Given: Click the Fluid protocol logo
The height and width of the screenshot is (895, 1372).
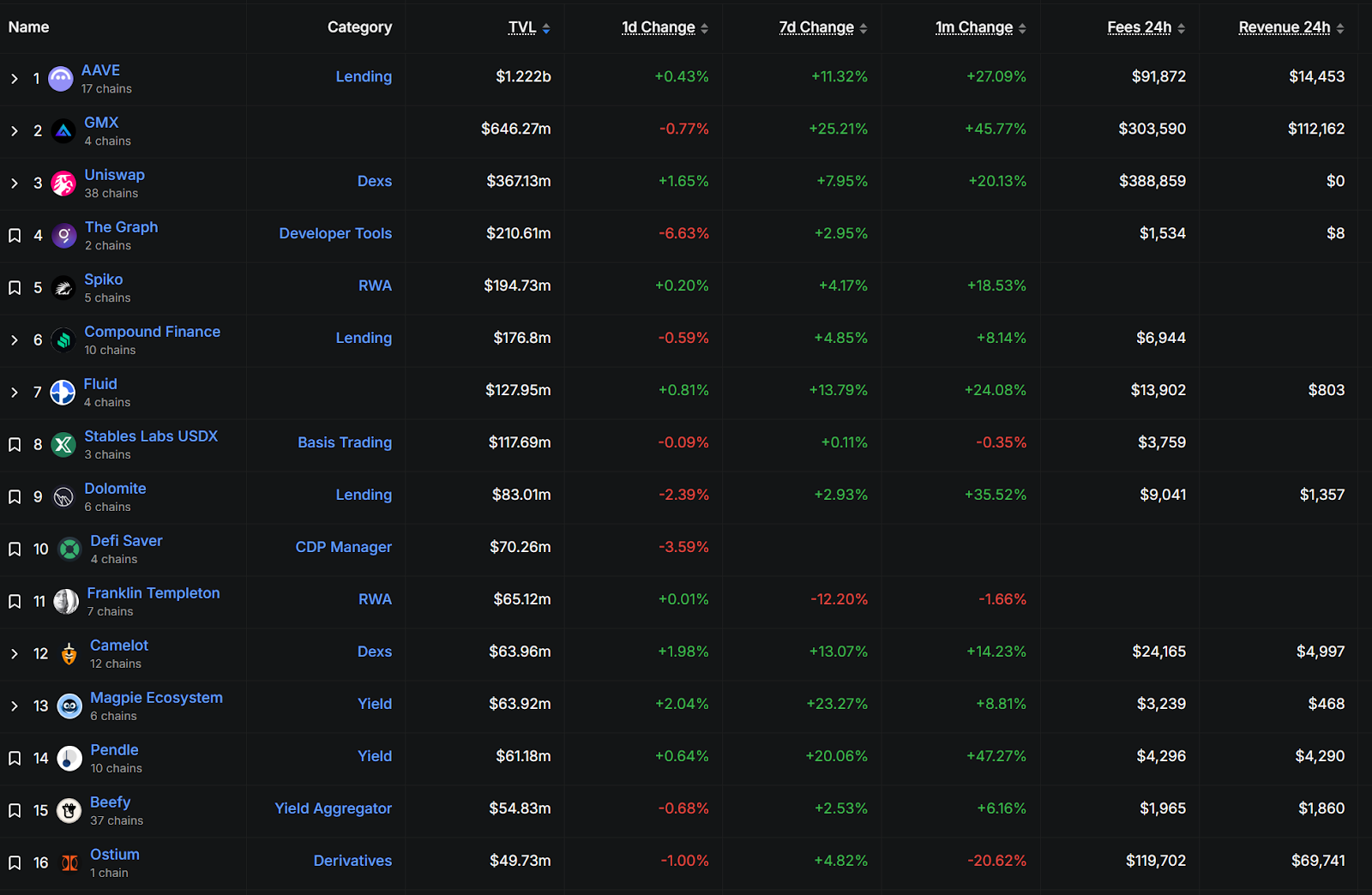Looking at the screenshot, I should [x=63, y=393].
